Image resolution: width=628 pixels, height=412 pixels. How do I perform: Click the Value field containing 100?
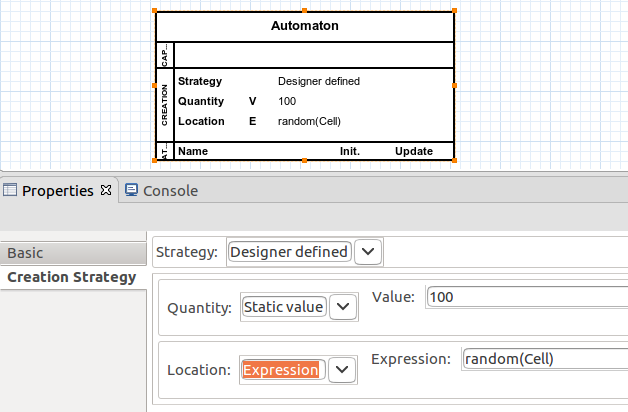coord(525,297)
